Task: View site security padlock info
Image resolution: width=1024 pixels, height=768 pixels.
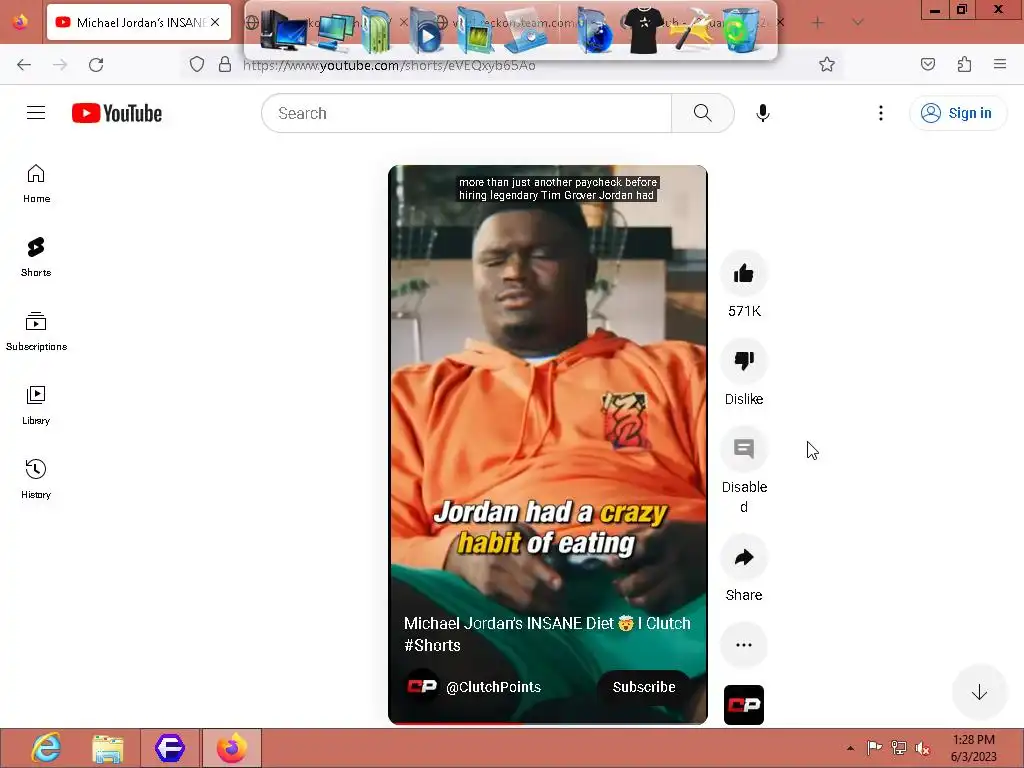Action: coord(225,64)
